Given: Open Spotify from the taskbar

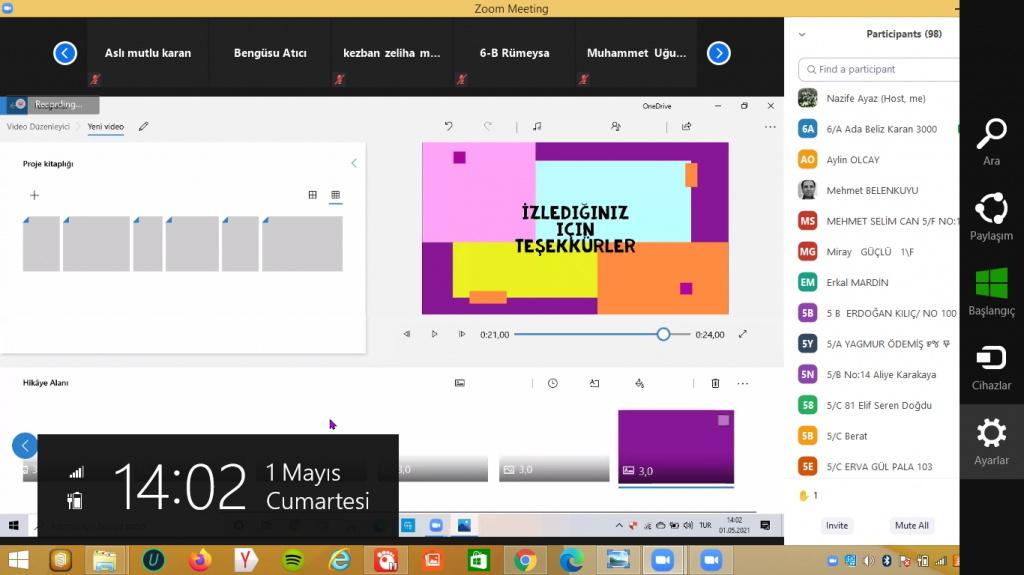Looking at the screenshot, I should tap(293, 560).
